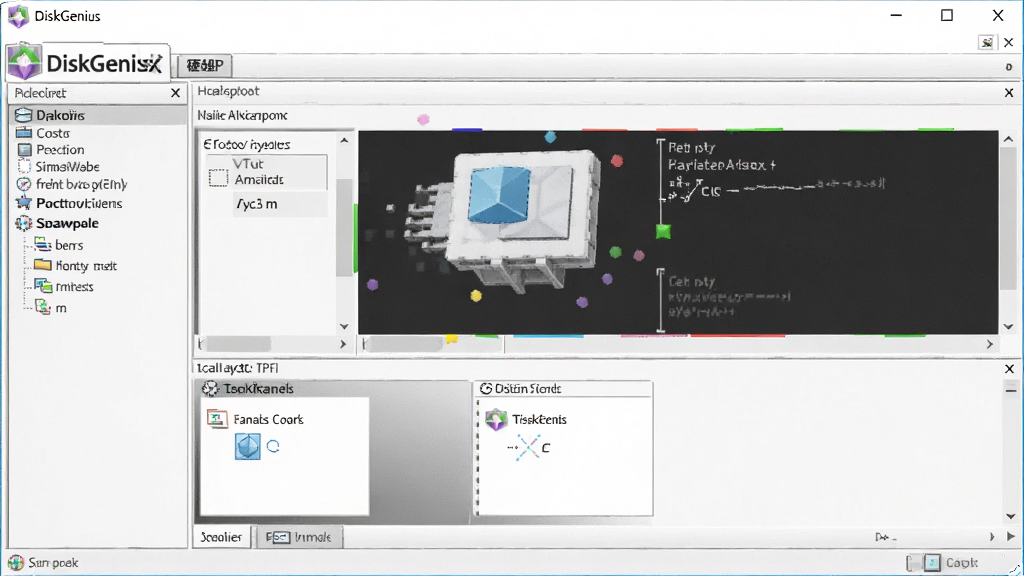
Task: Select the Soawpale tree node icon
Action: tap(24, 223)
